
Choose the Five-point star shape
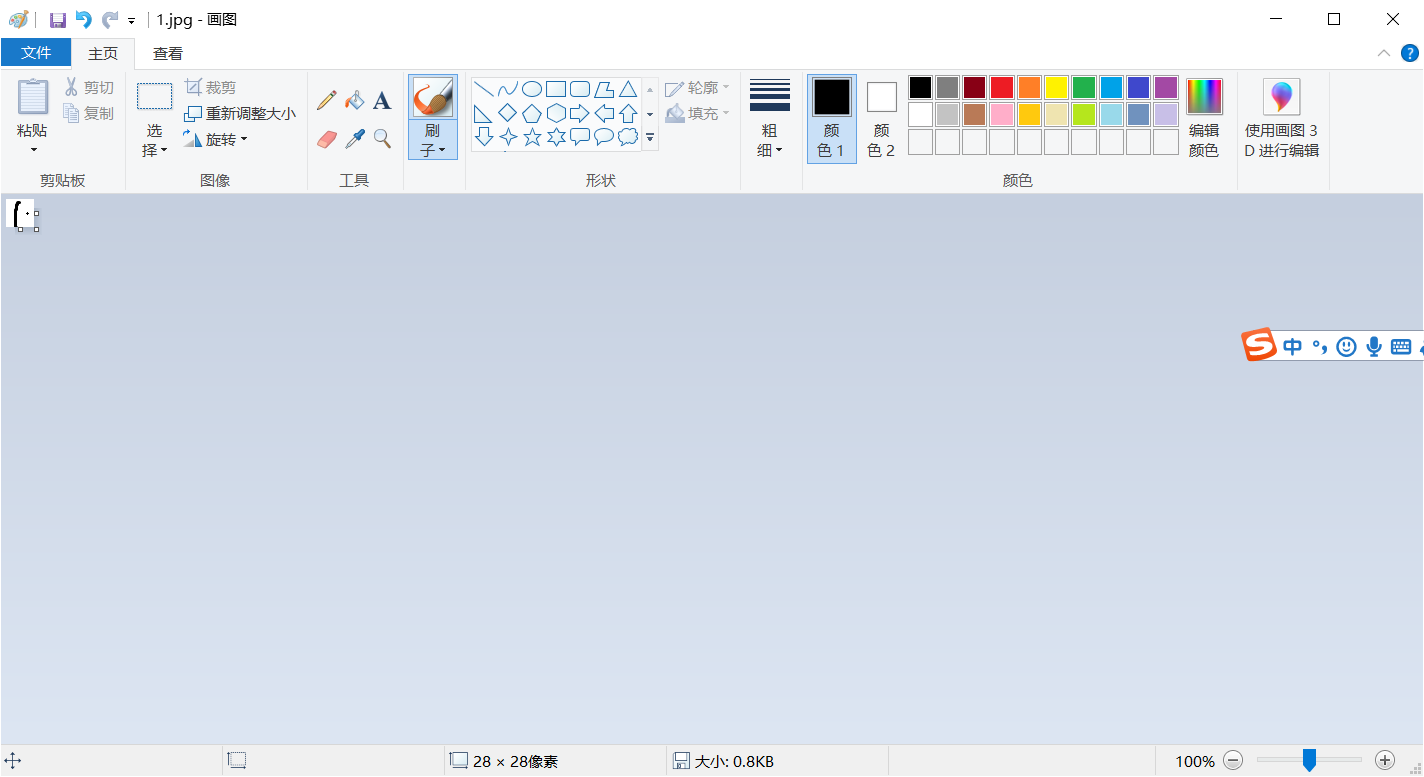tap(532, 137)
